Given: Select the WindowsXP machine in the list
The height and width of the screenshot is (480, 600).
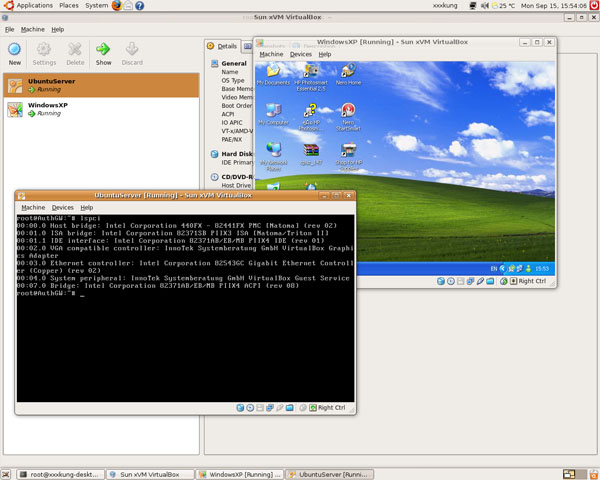Looking at the screenshot, I should [101, 109].
